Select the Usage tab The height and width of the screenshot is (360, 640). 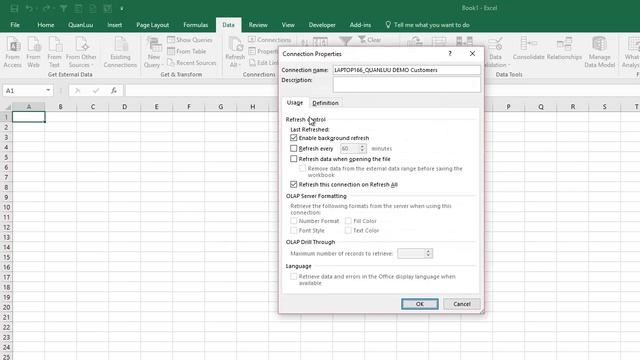point(295,102)
